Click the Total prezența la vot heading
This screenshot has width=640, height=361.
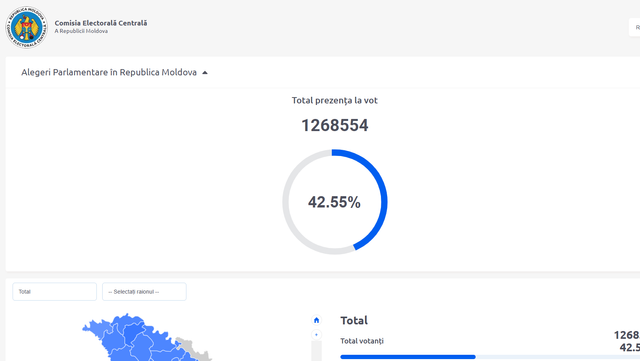point(335,100)
